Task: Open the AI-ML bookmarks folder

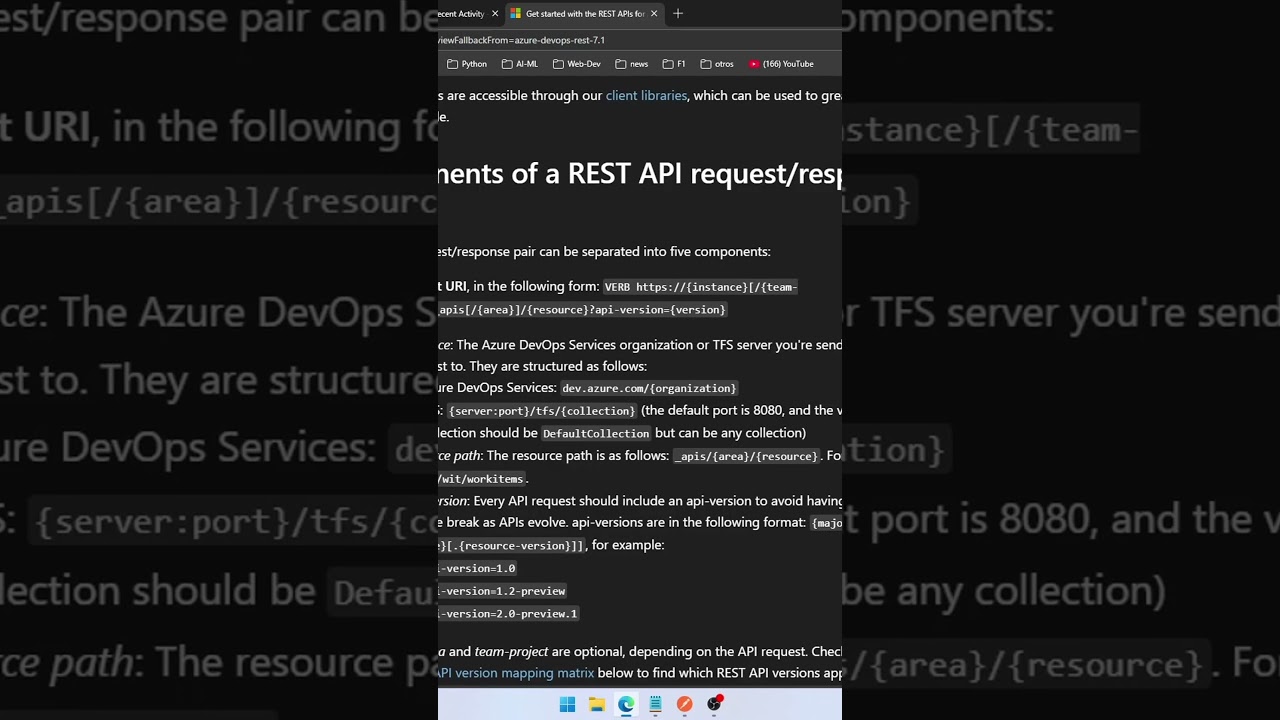Action: coord(520,64)
